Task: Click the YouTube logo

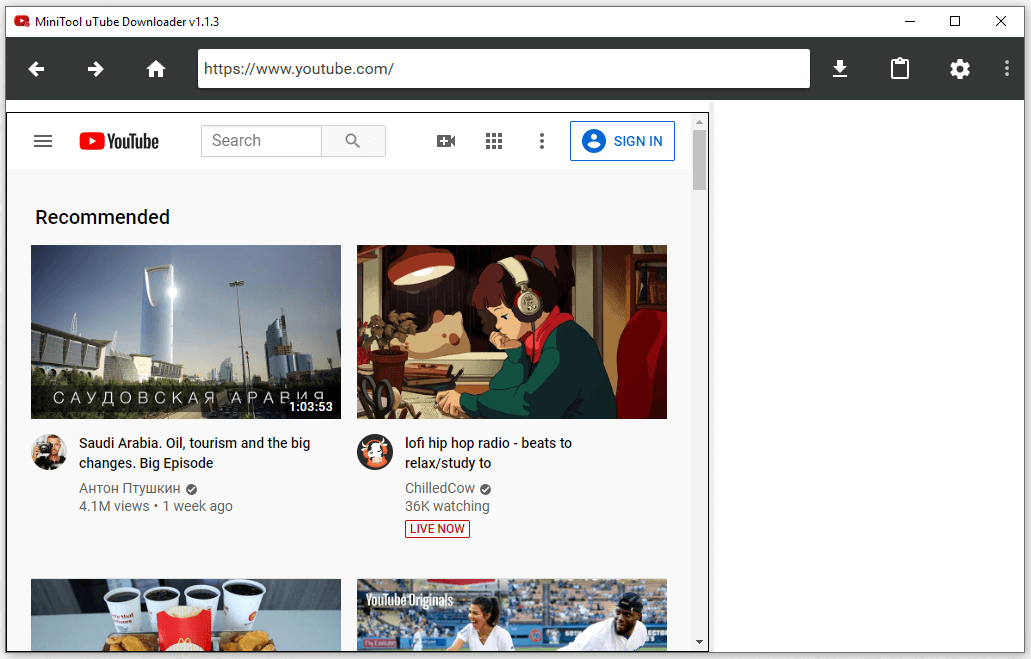Action: pos(119,141)
